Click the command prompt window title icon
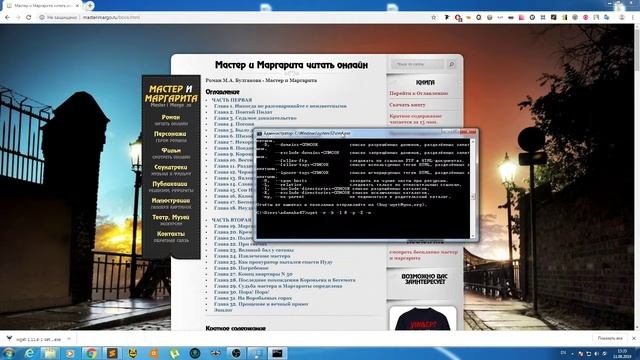 point(259,133)
